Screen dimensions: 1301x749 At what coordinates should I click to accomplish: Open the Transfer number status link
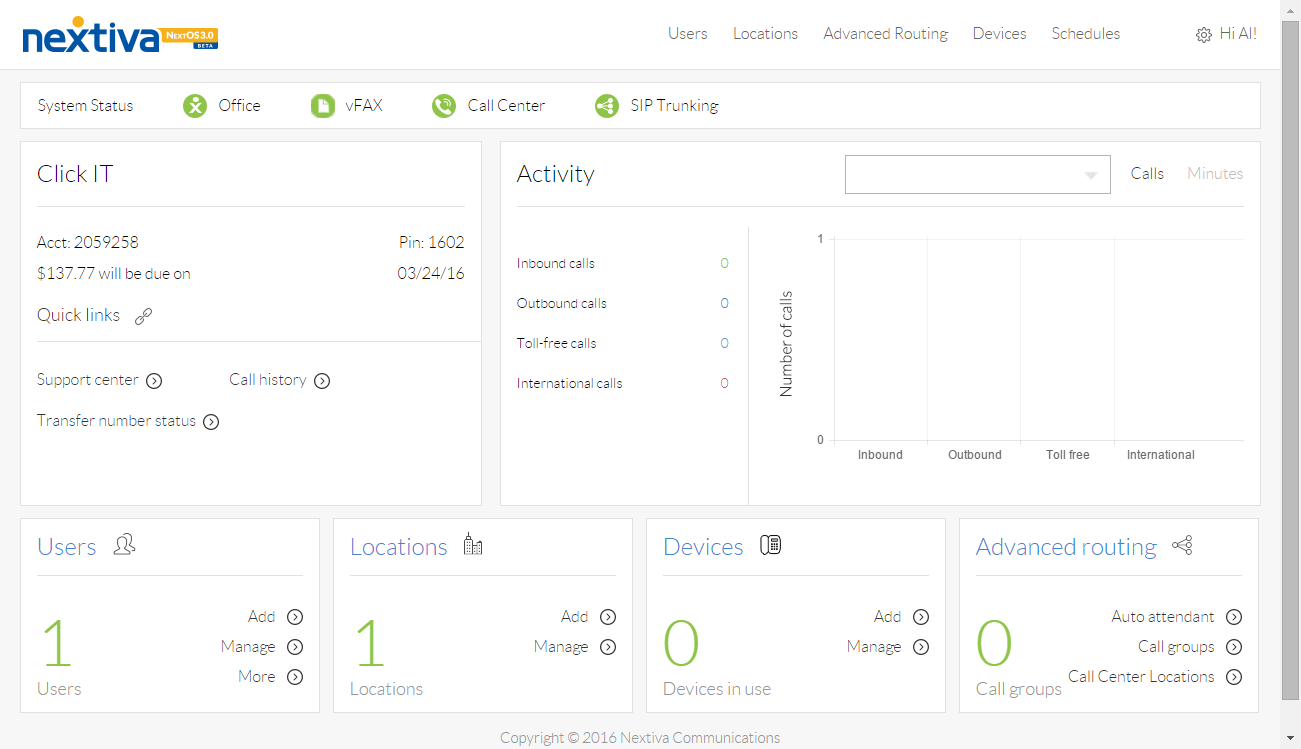click(x=116, y=421)
